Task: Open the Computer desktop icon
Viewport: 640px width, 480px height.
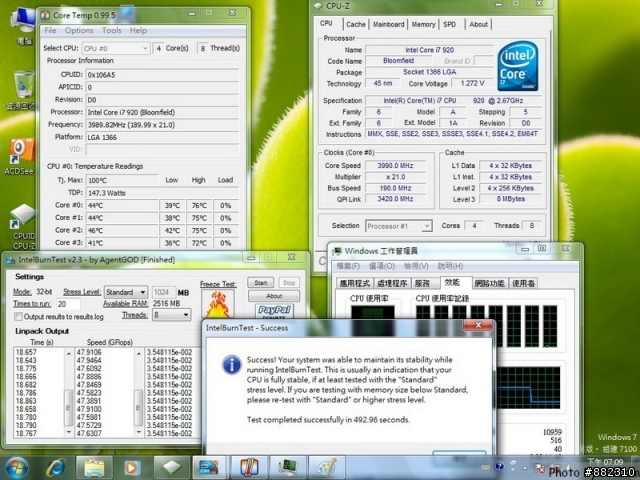Action: tap(22, 25)
